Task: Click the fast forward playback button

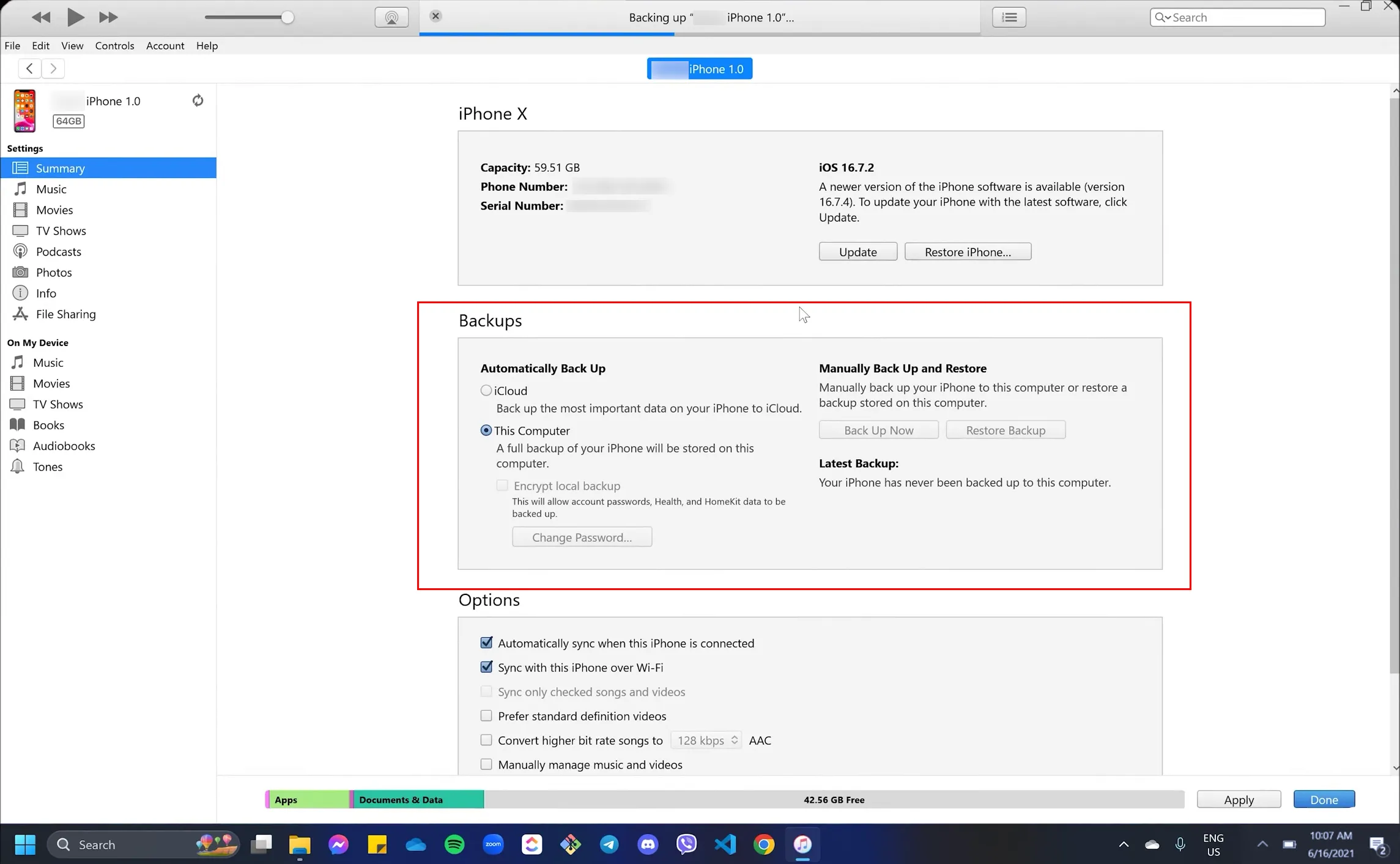Action: pos(108,17)
